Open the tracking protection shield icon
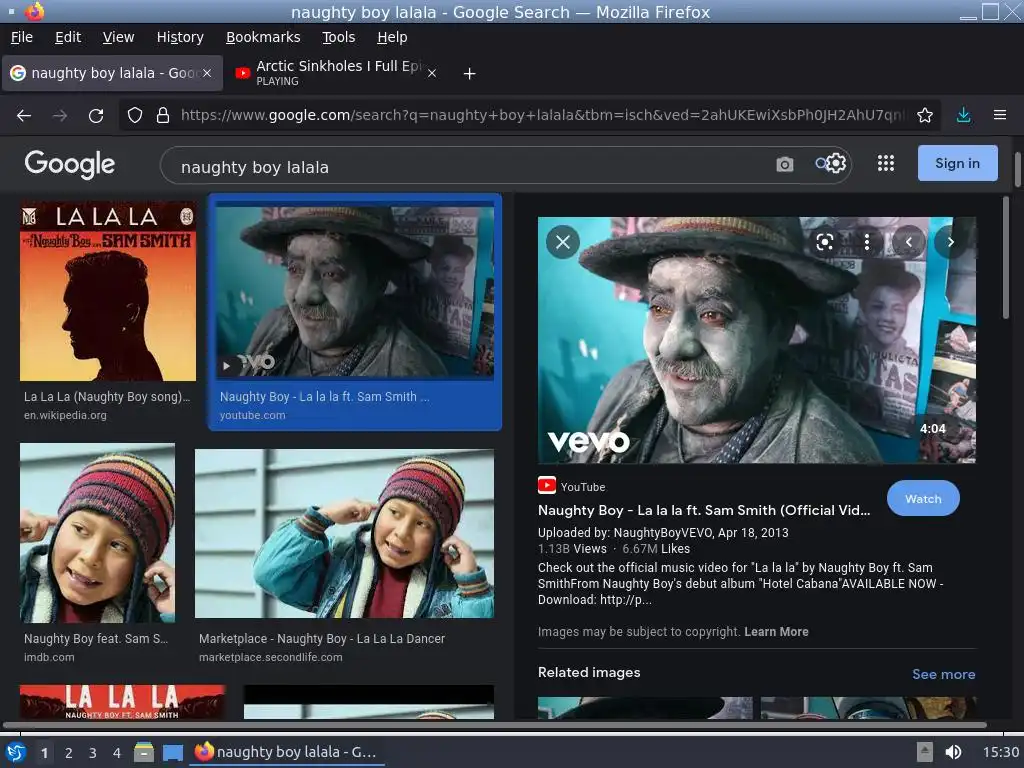 pos(135,116)
